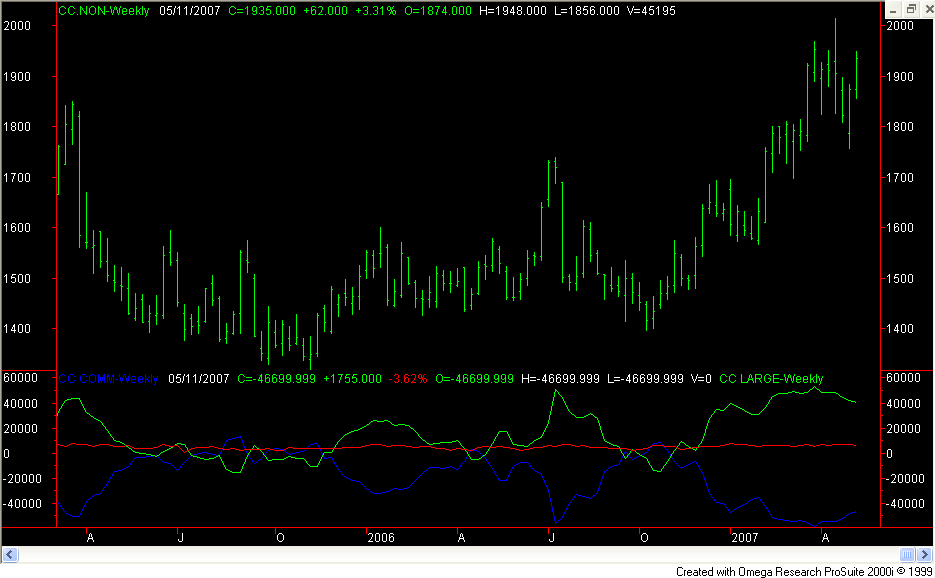Viewport: 935px width, 578px height.
Task: Click the CC LARGE-Weekly label
Action: (x=771, y=379)
